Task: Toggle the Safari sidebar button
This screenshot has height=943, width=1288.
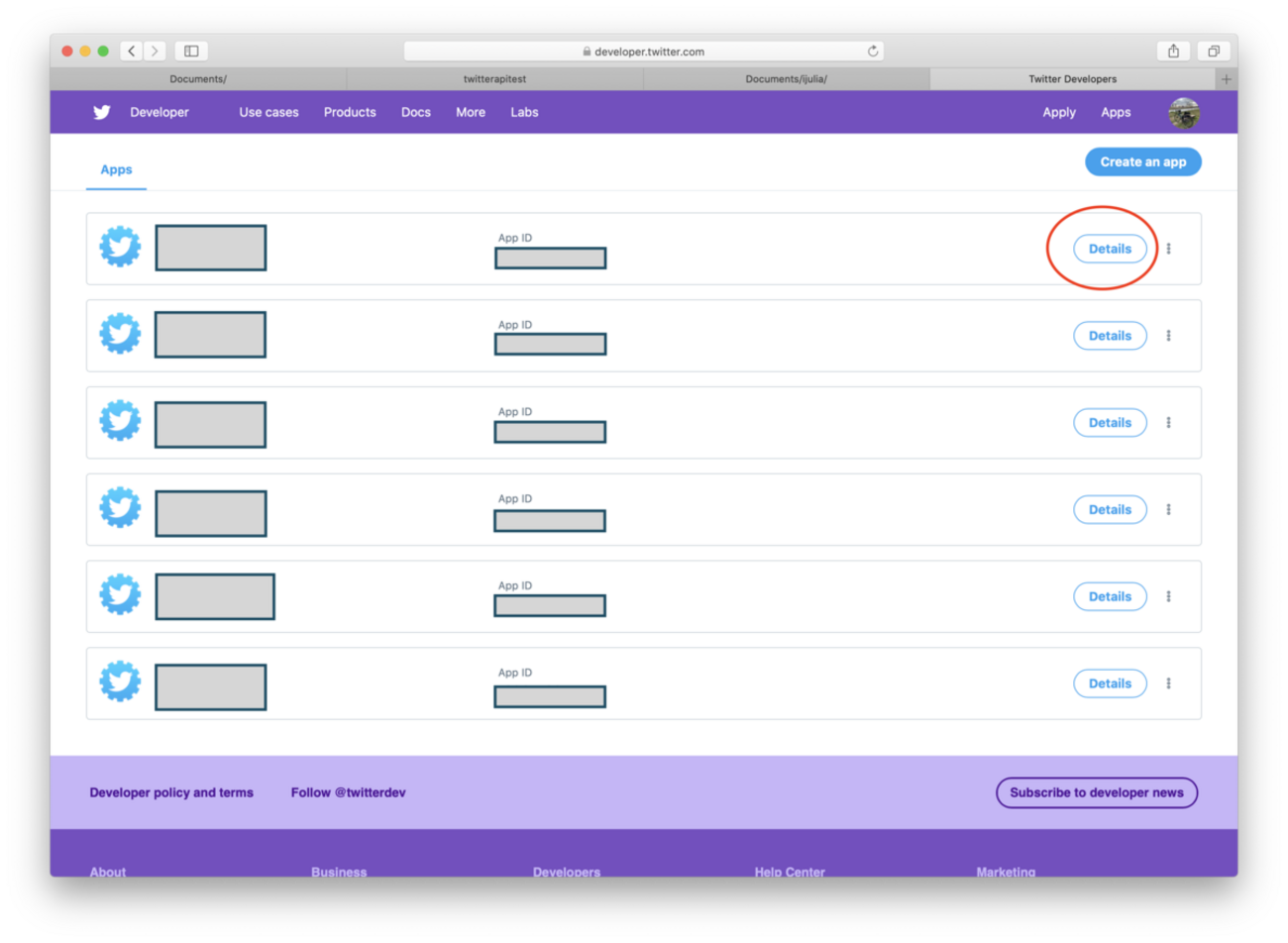Action: point(191,51)
